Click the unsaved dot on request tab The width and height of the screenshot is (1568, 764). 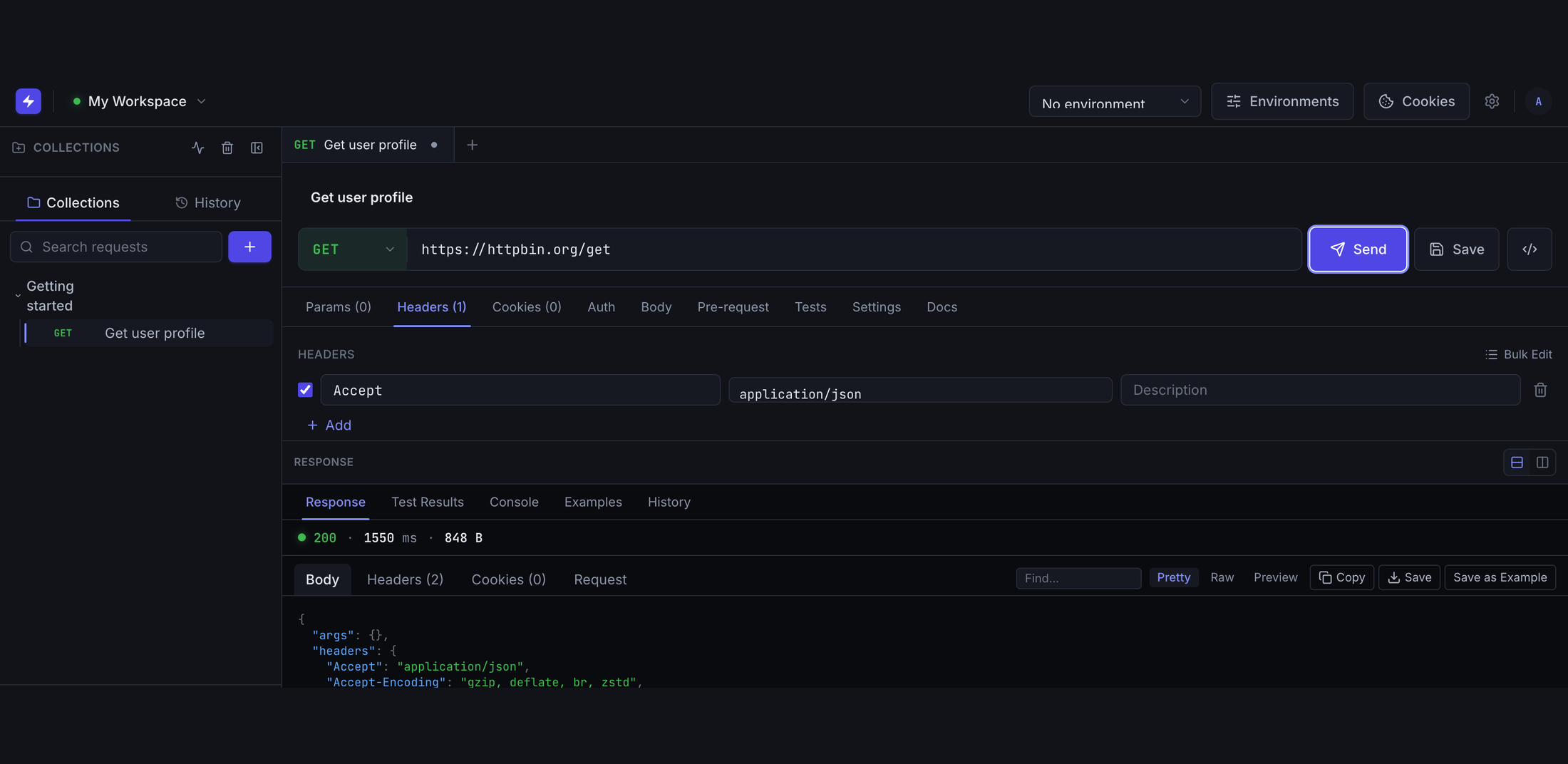[433, 145]
